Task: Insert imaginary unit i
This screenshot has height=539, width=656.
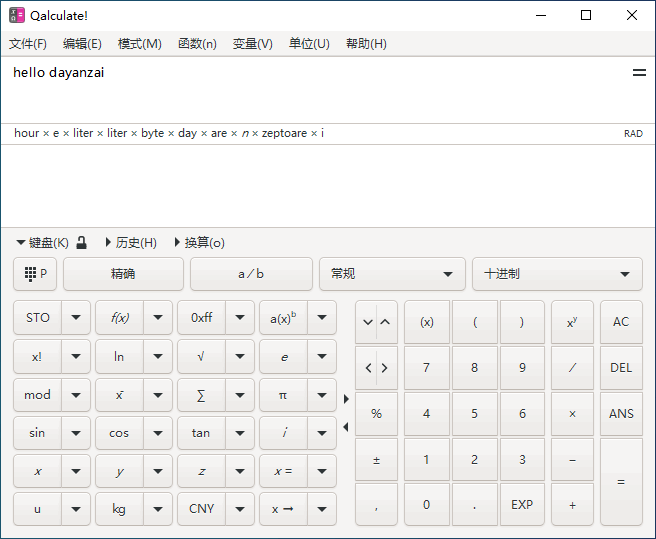Action: pyautogui.click(x=283, y=433)
